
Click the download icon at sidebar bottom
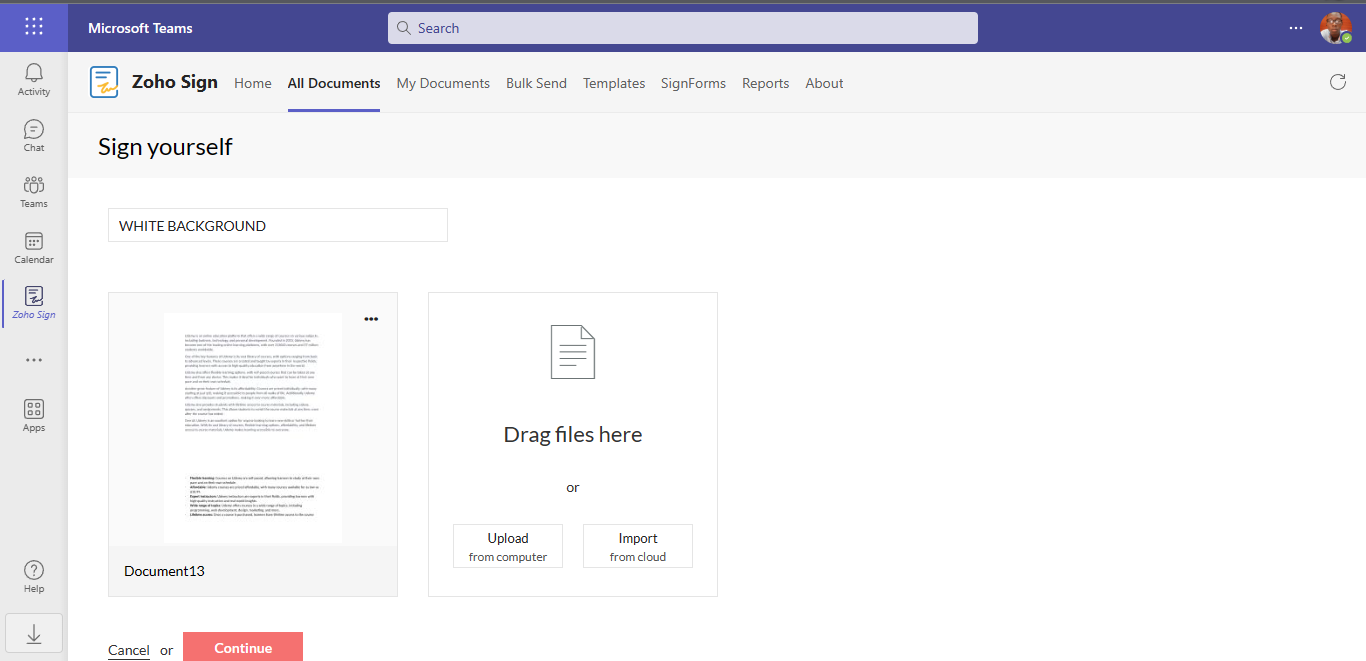coord(34,633)
